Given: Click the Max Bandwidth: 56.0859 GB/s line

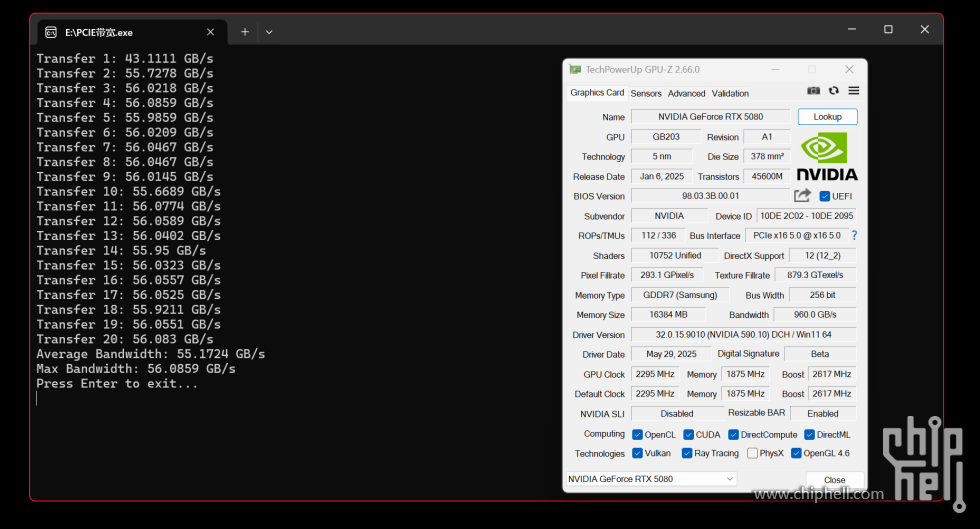Looking at the screenshot, I should pos(136,369).
